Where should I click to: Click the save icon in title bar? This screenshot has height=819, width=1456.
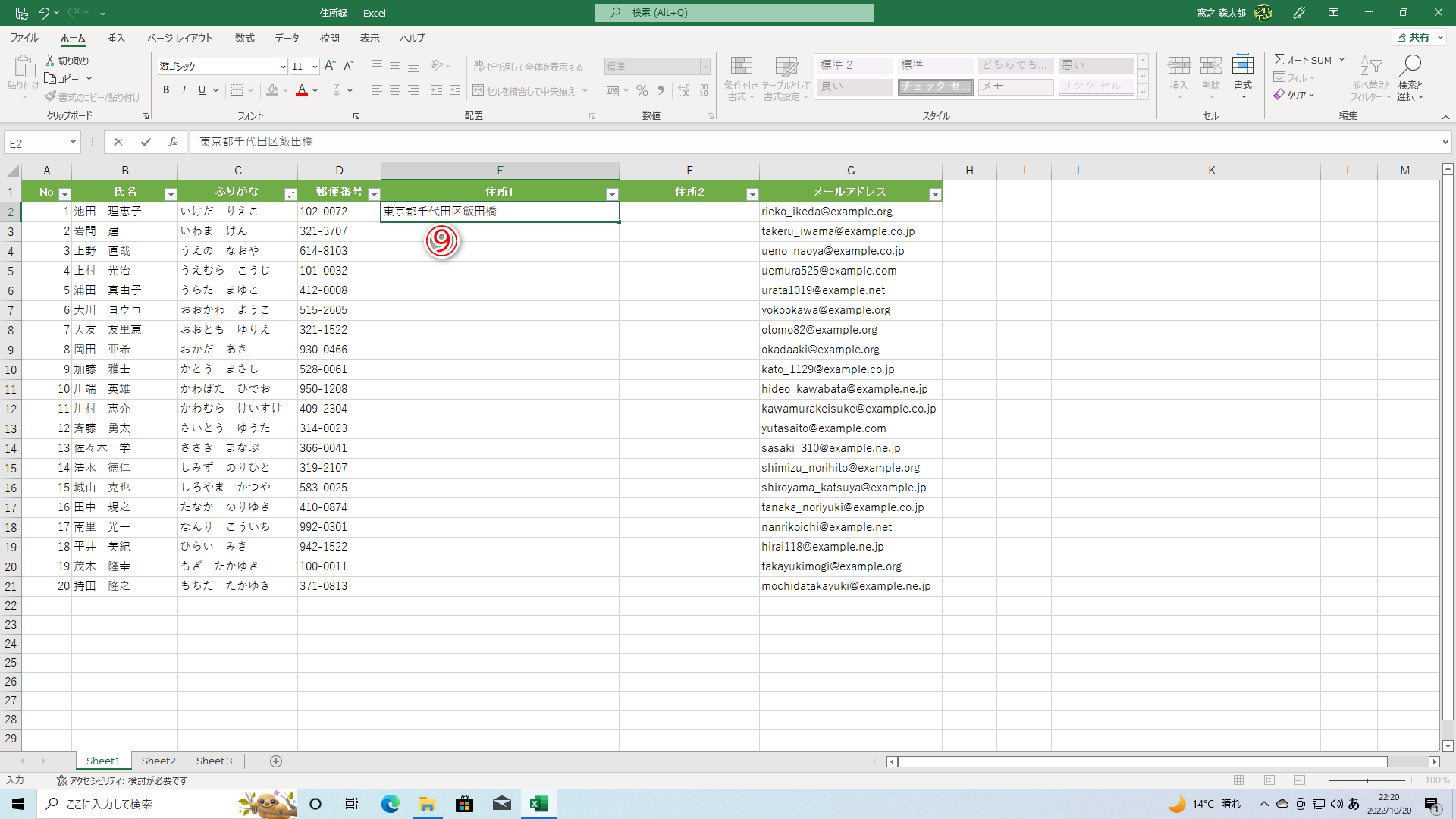21,13
